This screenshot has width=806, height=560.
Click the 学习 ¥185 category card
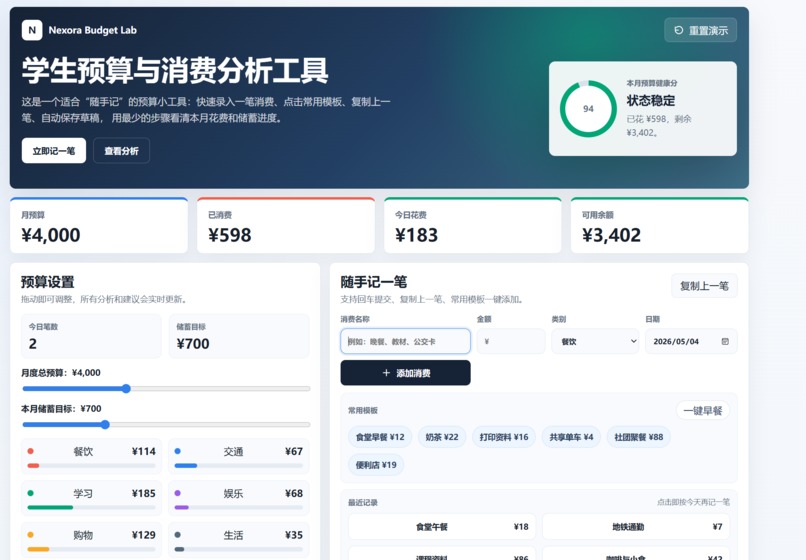click(x=91, y=498)
